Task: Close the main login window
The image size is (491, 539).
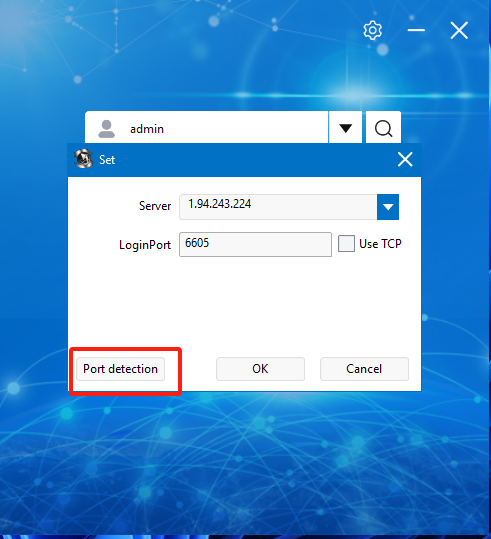Action: point(459,30)
